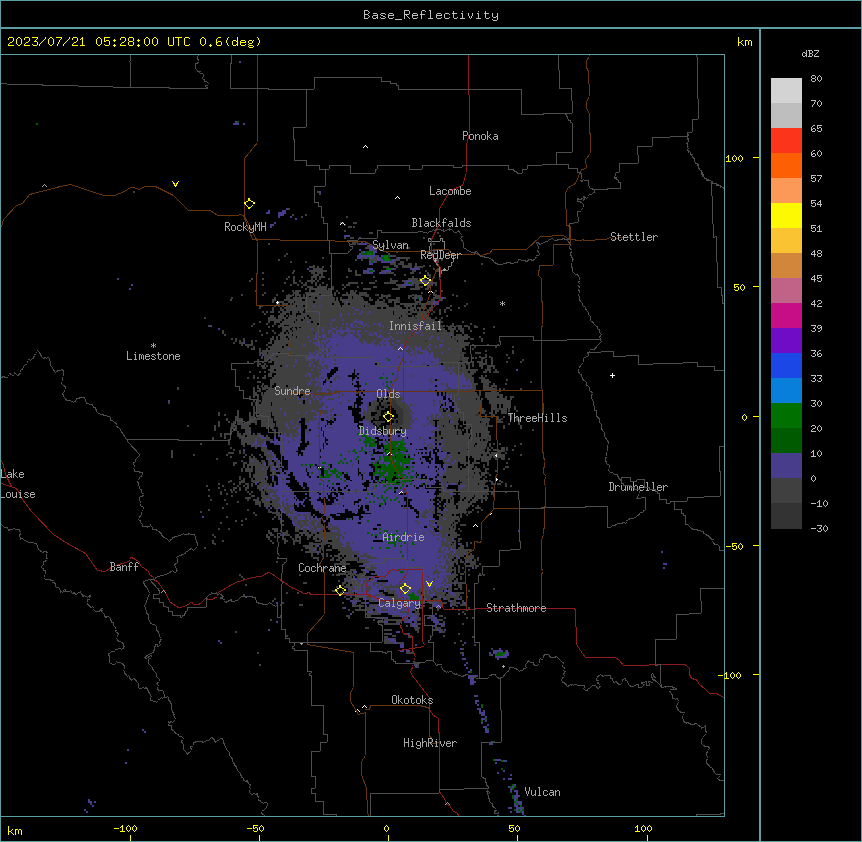The image size is (862, 842).
Task: Select the purple 36-39 dBZ legend swatch
Action: [786, 341]
